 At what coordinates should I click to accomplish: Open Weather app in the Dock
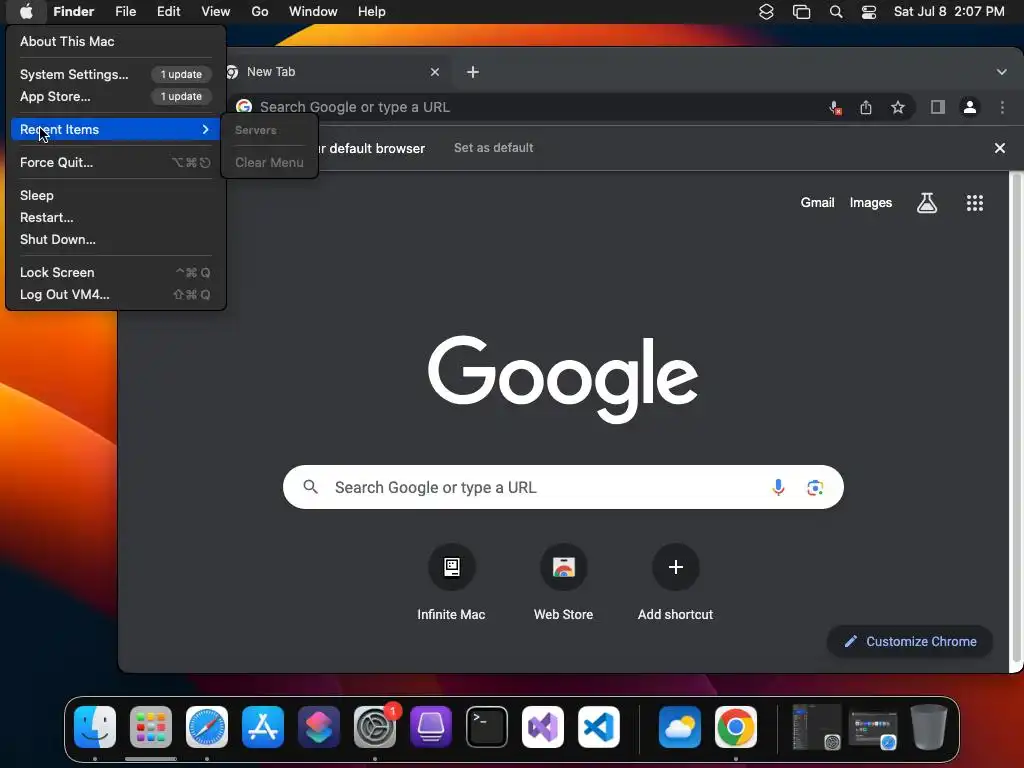[x=680, y=727]
